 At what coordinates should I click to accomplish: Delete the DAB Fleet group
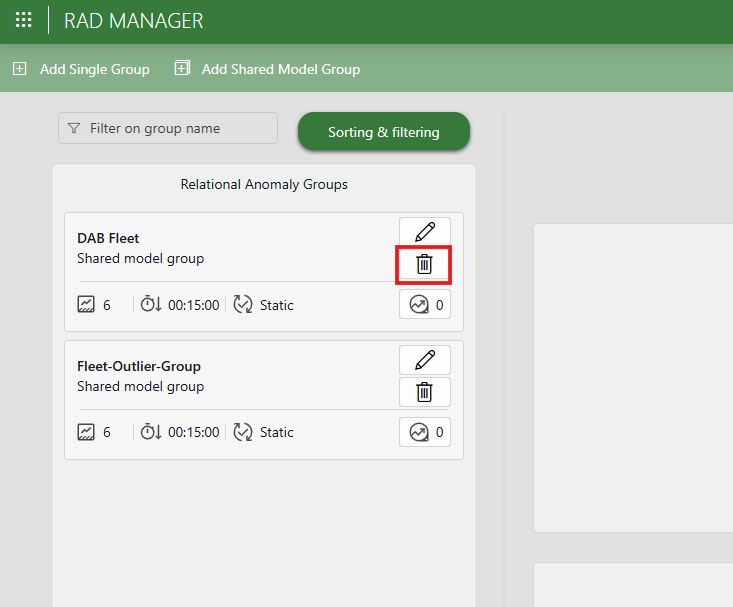click(x=424, y=264)
